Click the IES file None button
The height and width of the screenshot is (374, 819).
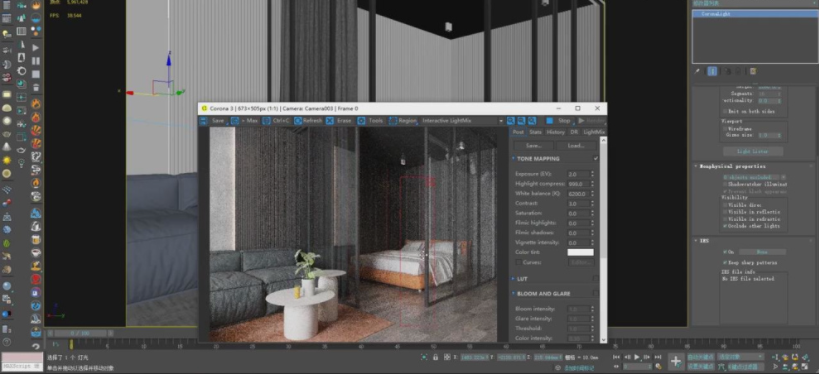pyautogui.click(x=762, y=252)
